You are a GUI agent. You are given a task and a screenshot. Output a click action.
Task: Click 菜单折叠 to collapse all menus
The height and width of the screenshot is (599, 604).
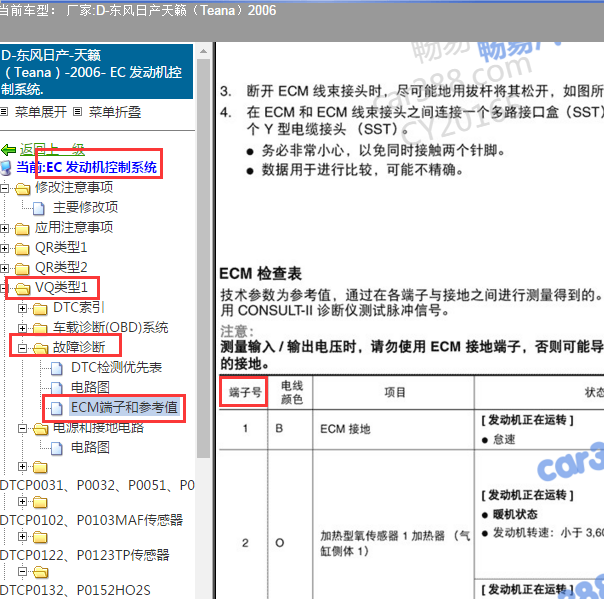115,112
